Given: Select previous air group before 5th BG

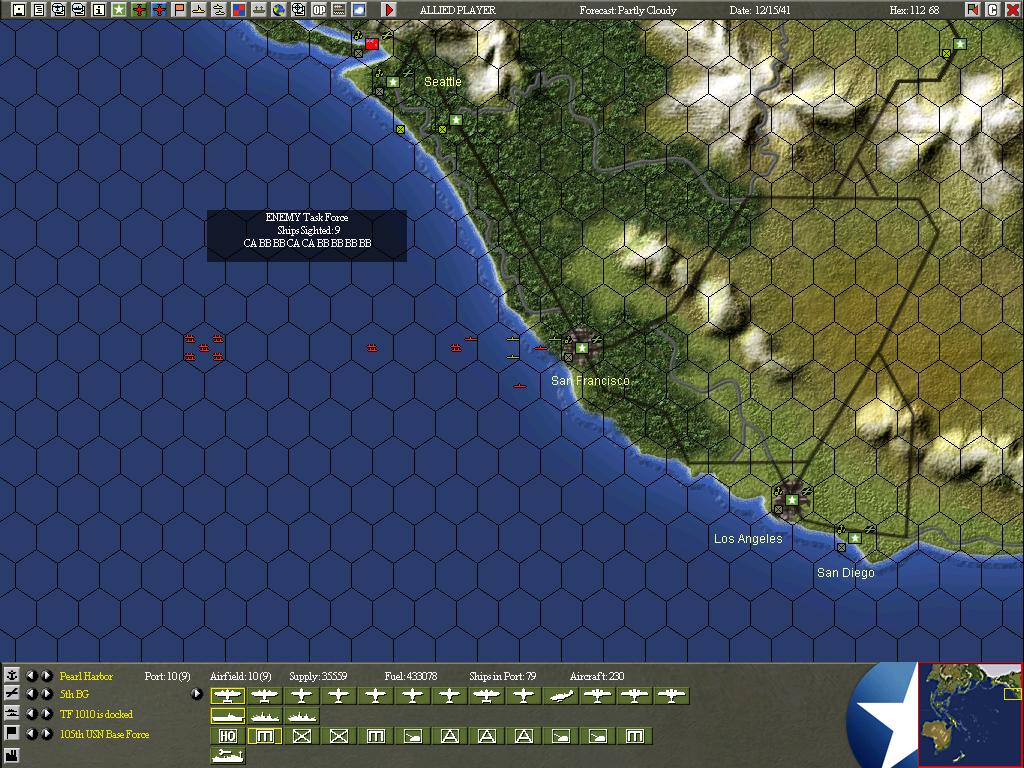Looking at the screenshot, I should pos(31,694).
